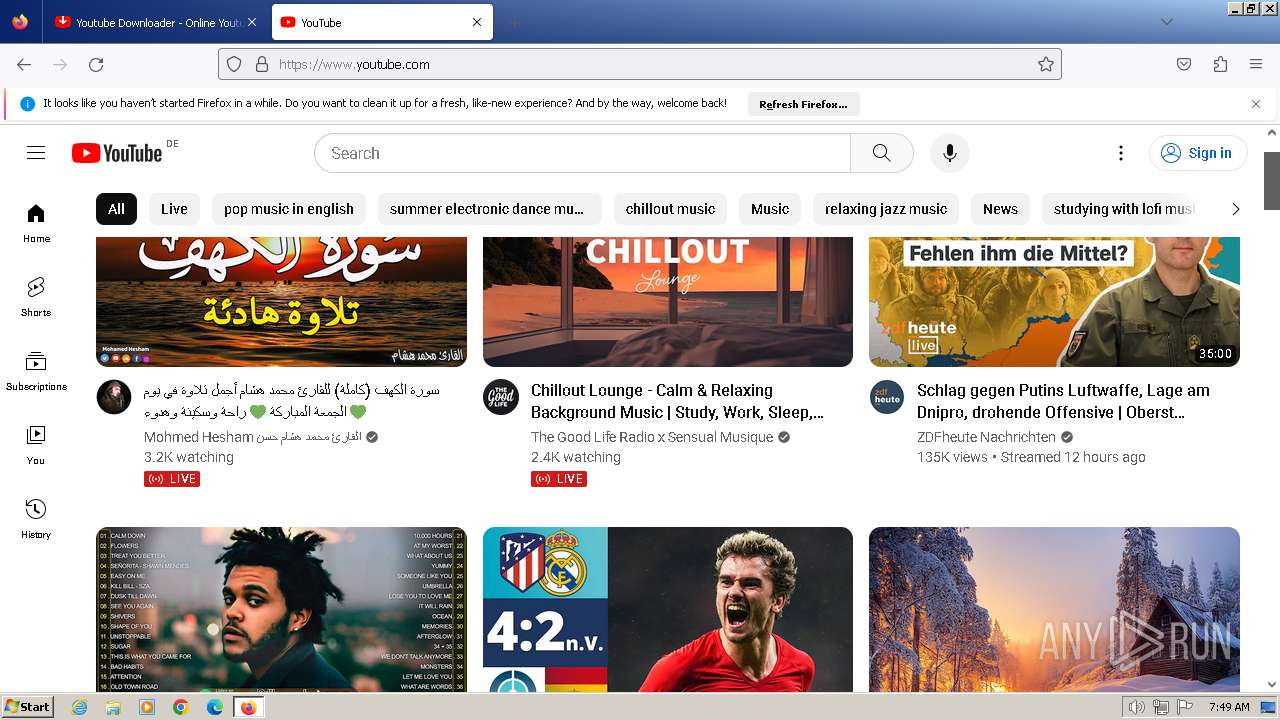
Task: Close the Youtube Downloader tab
Action: [x=251, y=22]
